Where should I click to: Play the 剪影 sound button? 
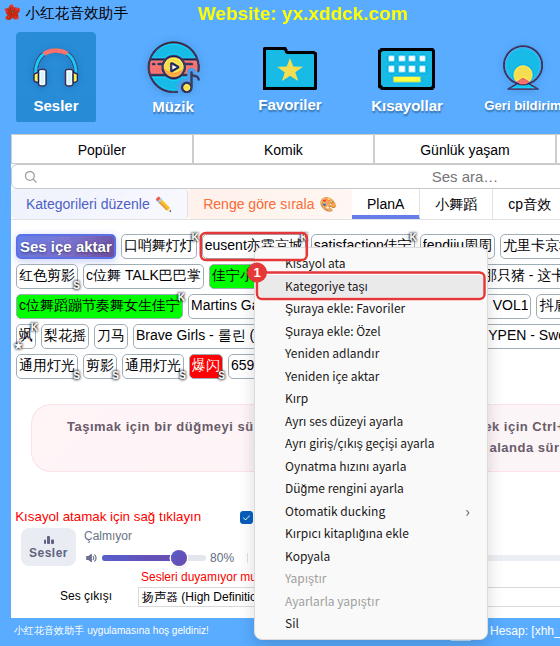(100, 366)
